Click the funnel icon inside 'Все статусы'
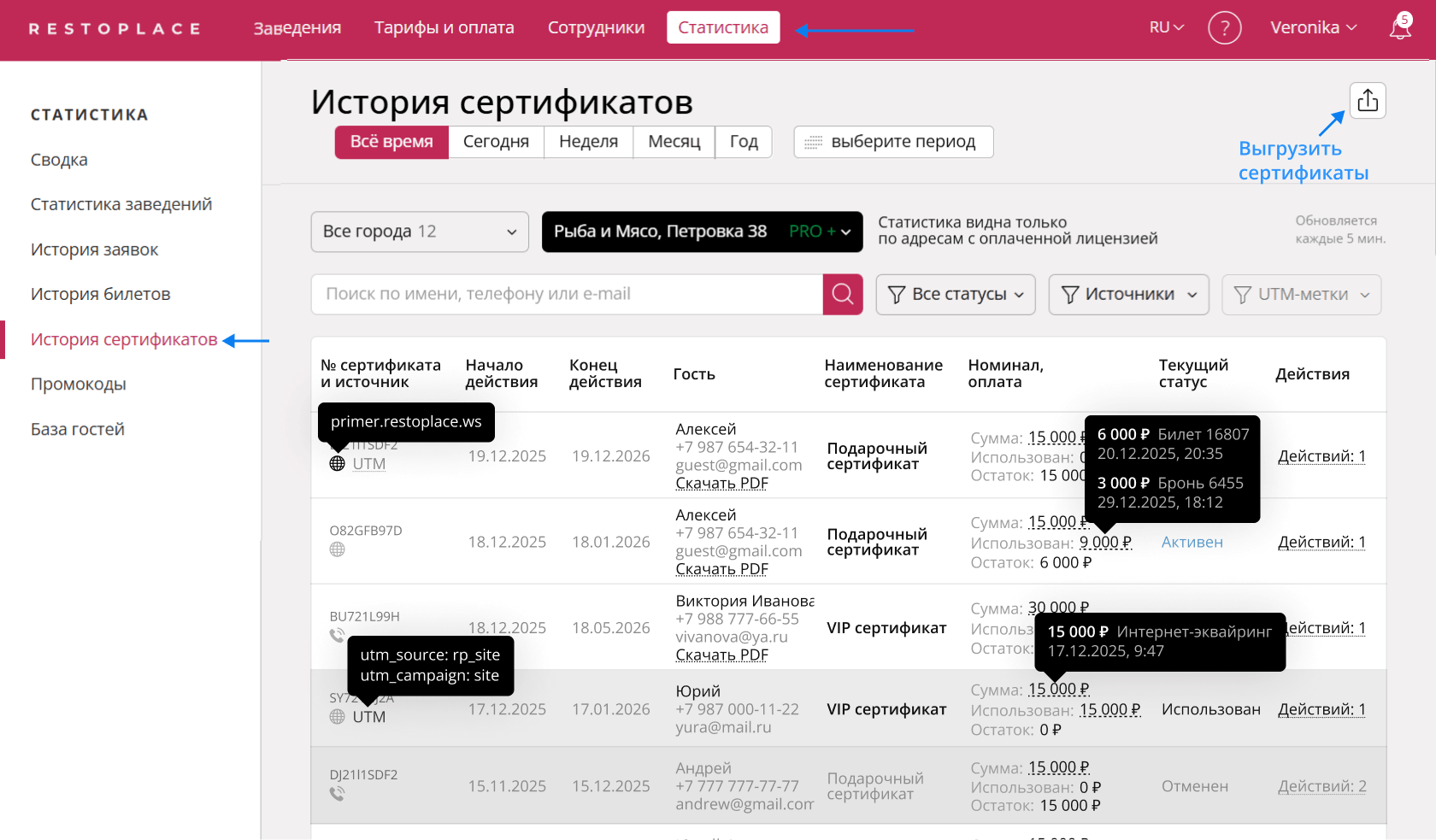The image size is (1436, 840). pyautogui.click(x=896, y=294)
